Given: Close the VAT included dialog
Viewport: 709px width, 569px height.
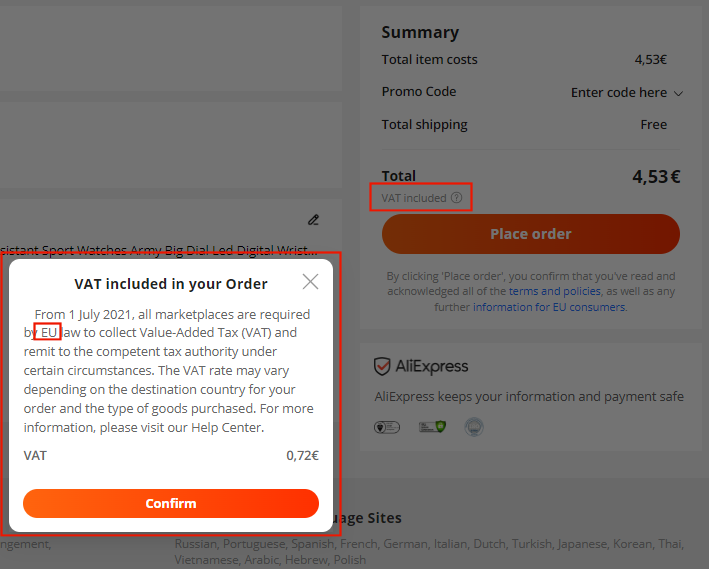Looking at the screenshot, I should click(310, 282).
